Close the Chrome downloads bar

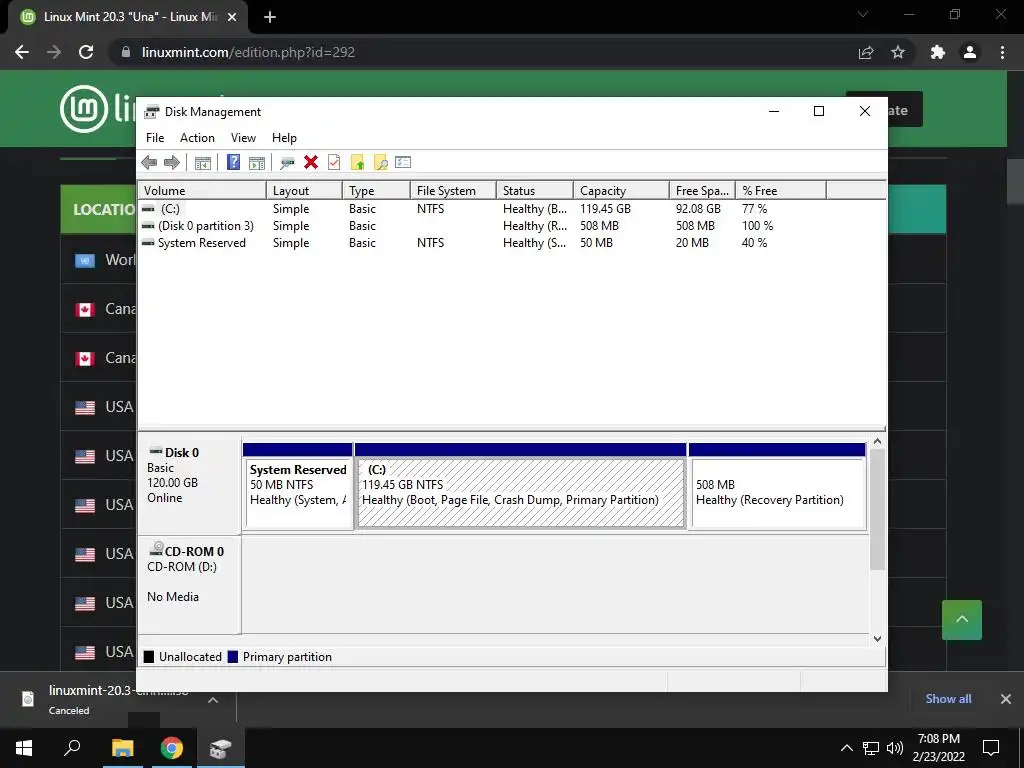pos(1006,699)
